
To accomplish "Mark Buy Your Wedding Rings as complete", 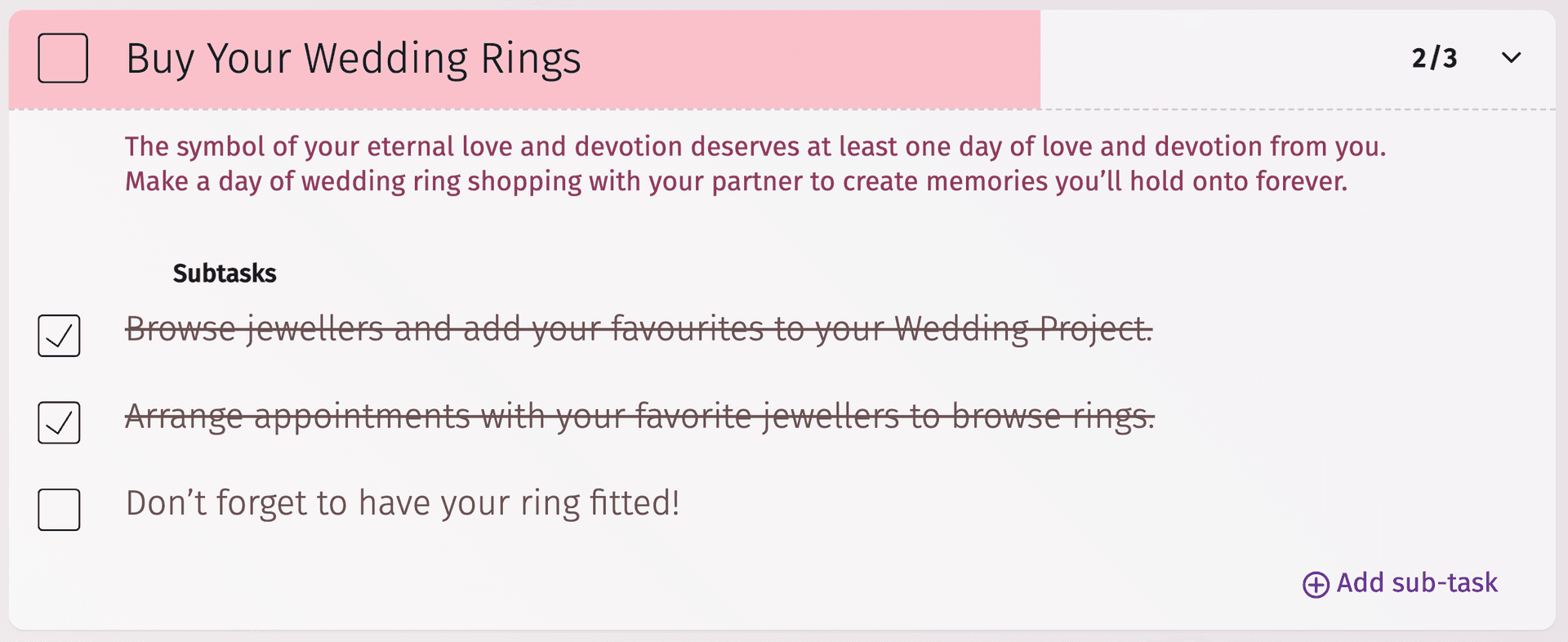I will 63,58.
